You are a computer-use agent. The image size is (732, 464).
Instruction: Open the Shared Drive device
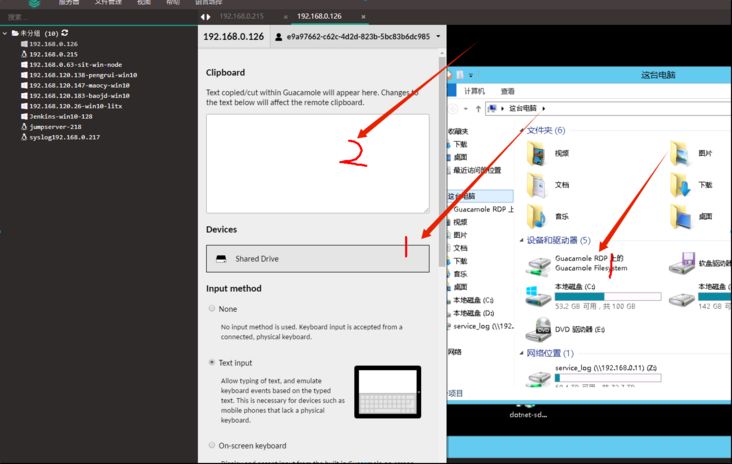click(317, 259)
